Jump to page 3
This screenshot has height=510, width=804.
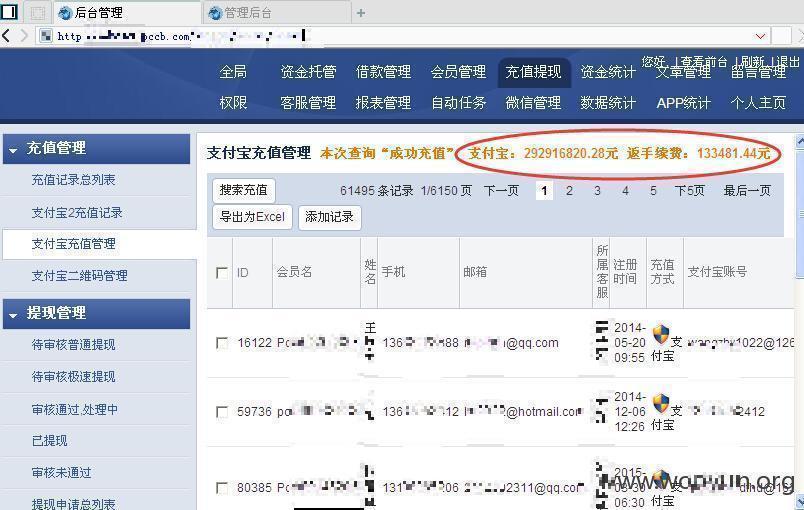(597, 191)
